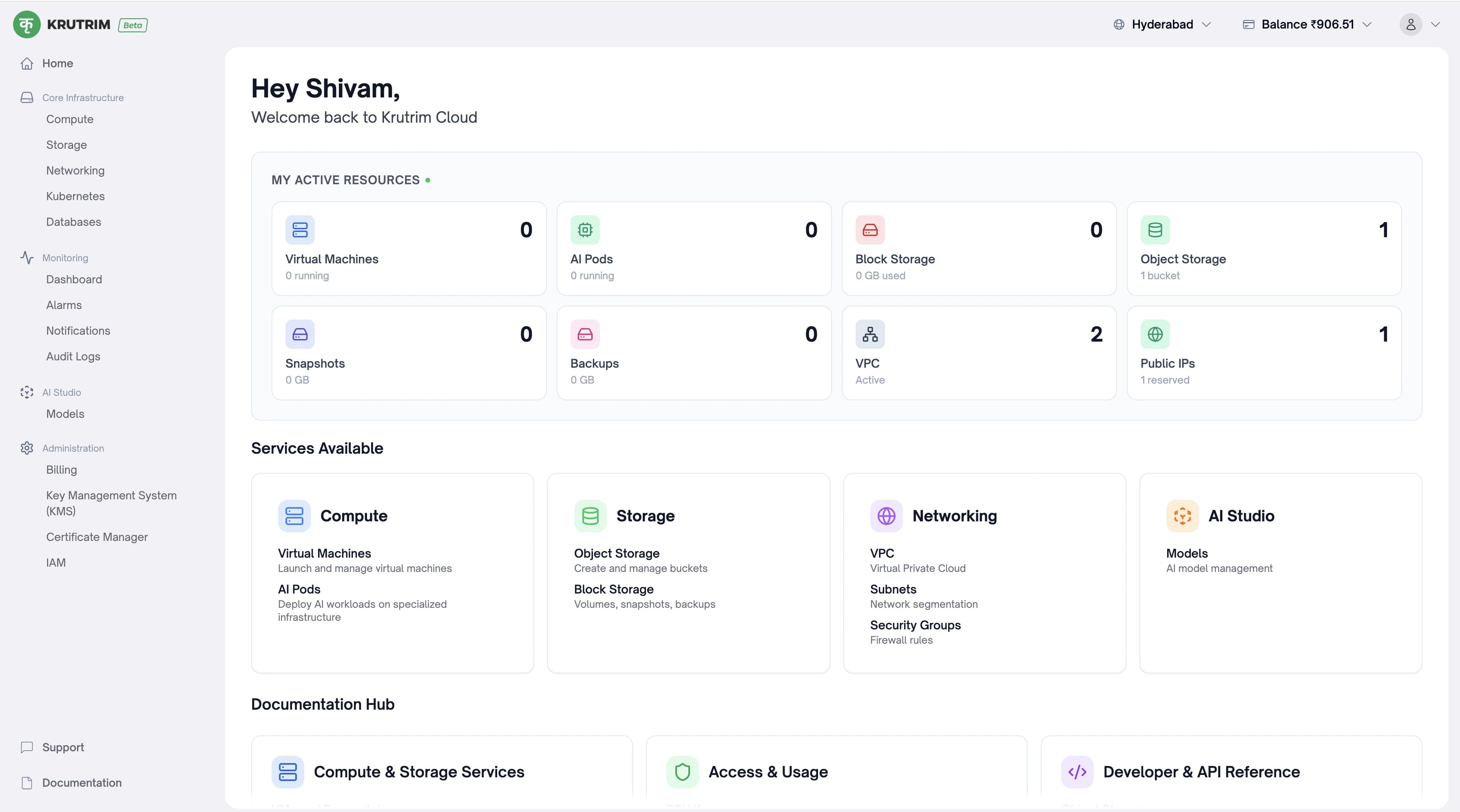Click the Compute service icon under Services Available
1460x812 pixels.
click(294, 516)
